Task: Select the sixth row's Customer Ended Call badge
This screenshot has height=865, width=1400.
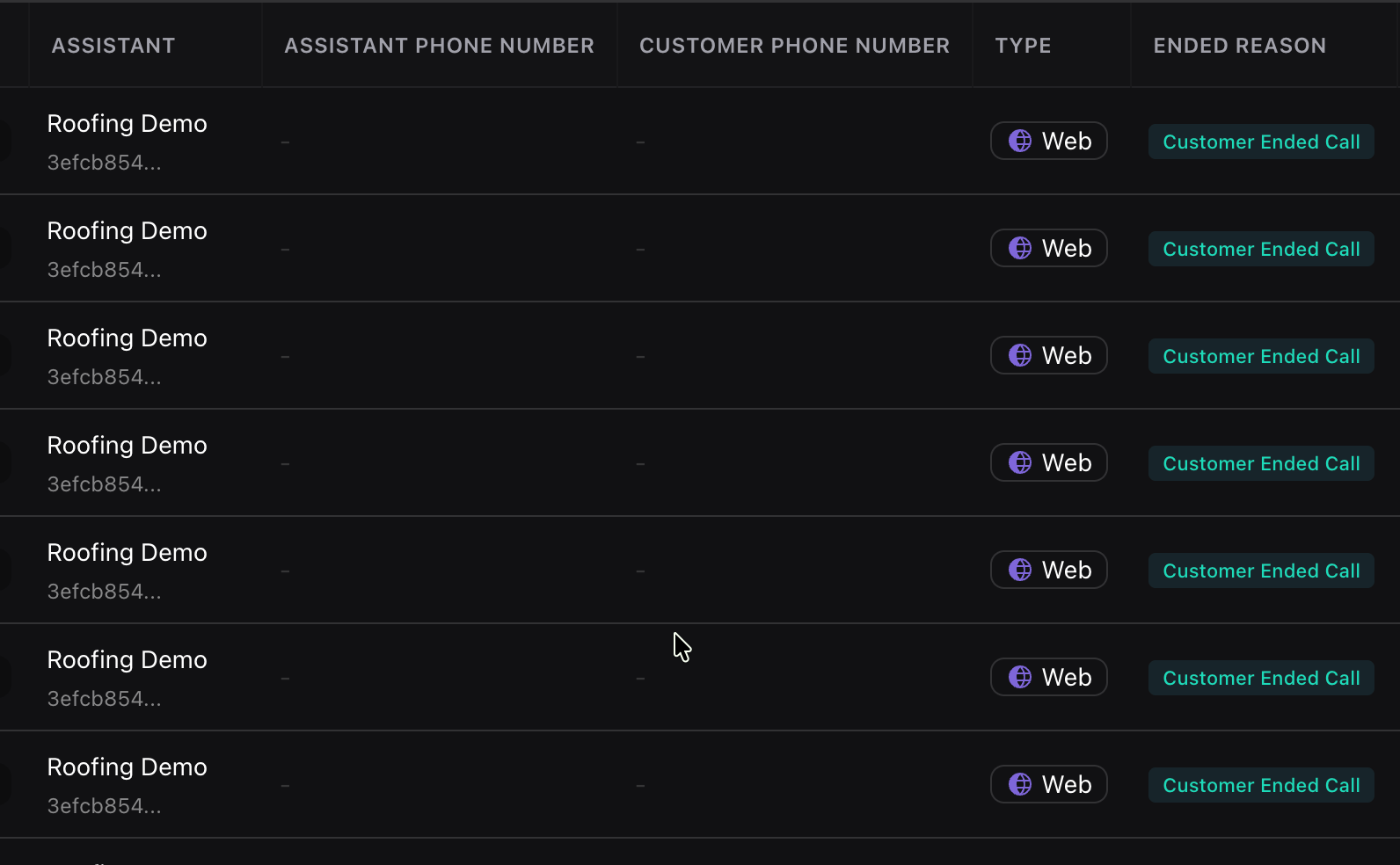Action: 1261,679
